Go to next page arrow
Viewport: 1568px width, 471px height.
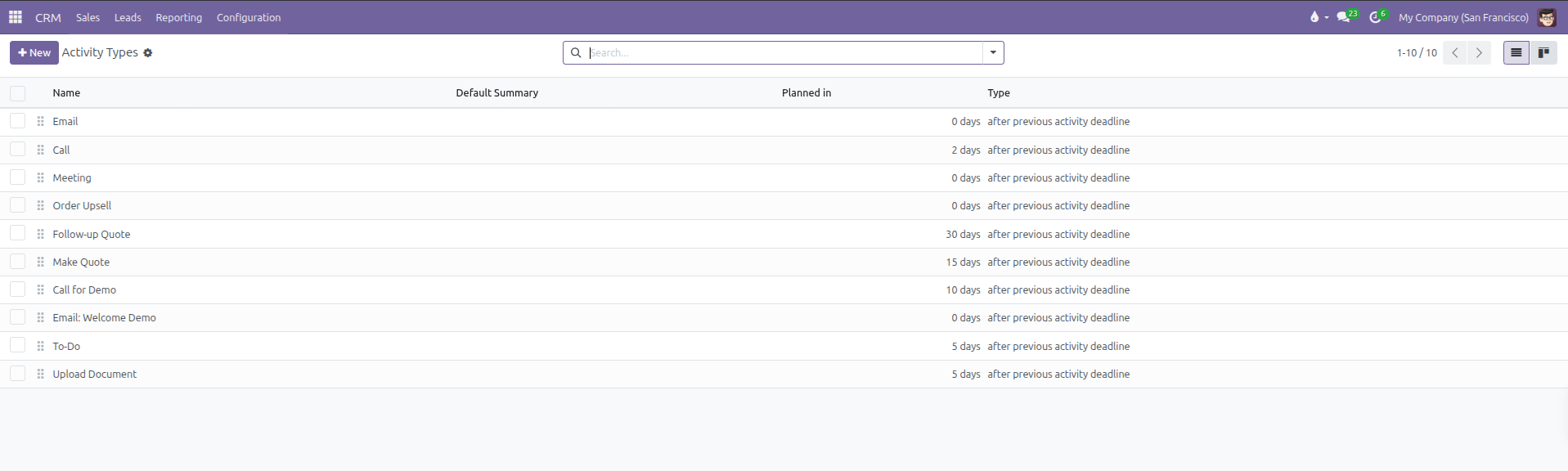(x=1479, y=53)
